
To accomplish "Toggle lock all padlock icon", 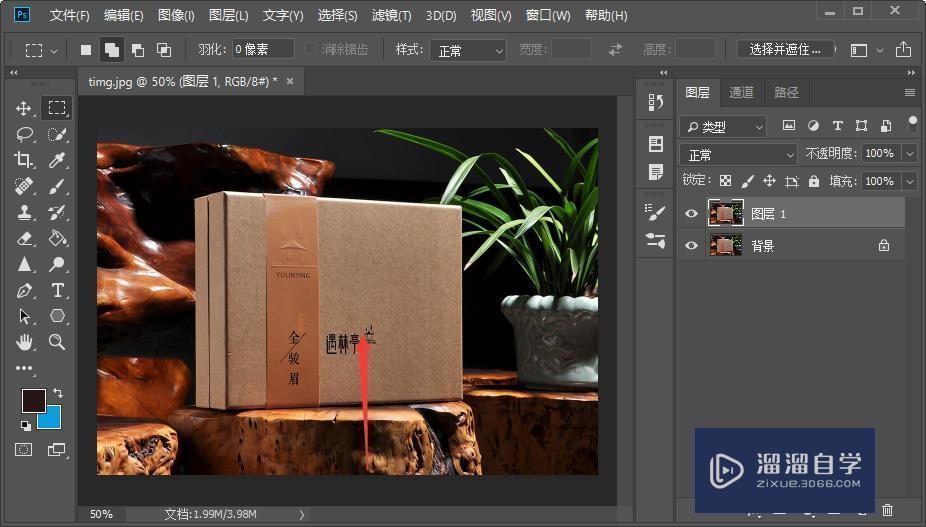I will click(x=814, y=181).
